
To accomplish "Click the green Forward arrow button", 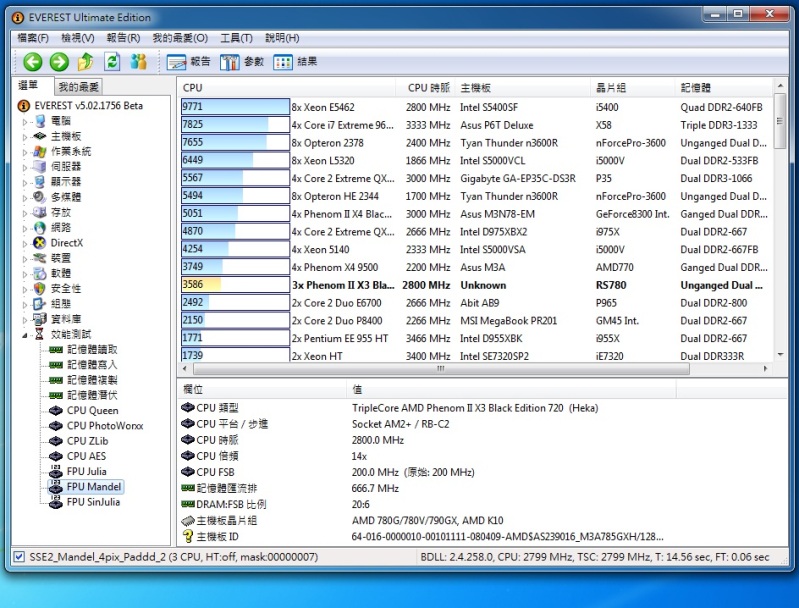I will [59, 62].
